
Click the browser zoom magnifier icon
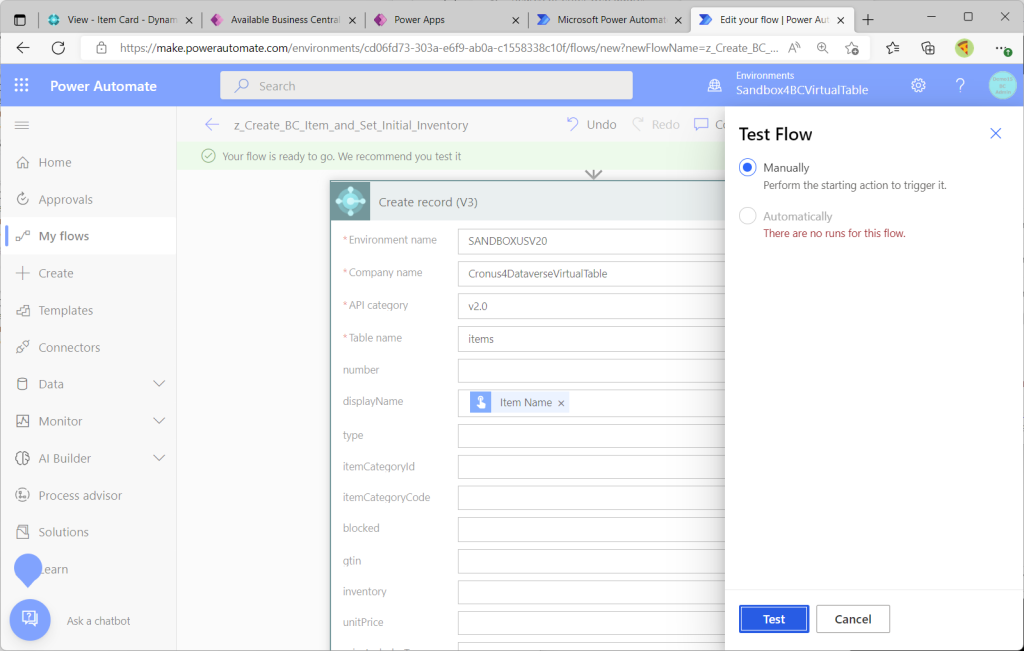822,48
